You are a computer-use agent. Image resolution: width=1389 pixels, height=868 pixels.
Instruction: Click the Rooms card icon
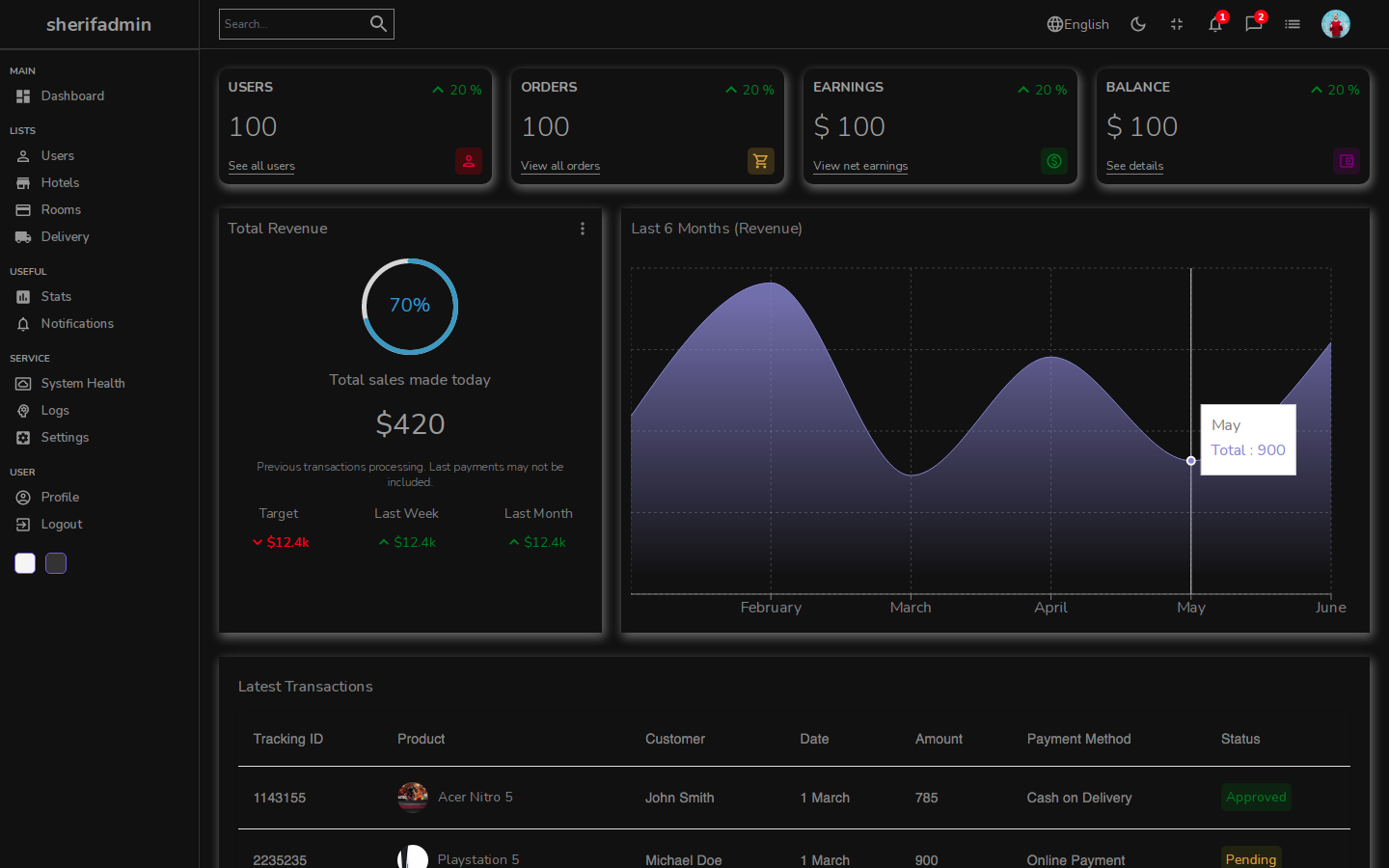(23, 210)
